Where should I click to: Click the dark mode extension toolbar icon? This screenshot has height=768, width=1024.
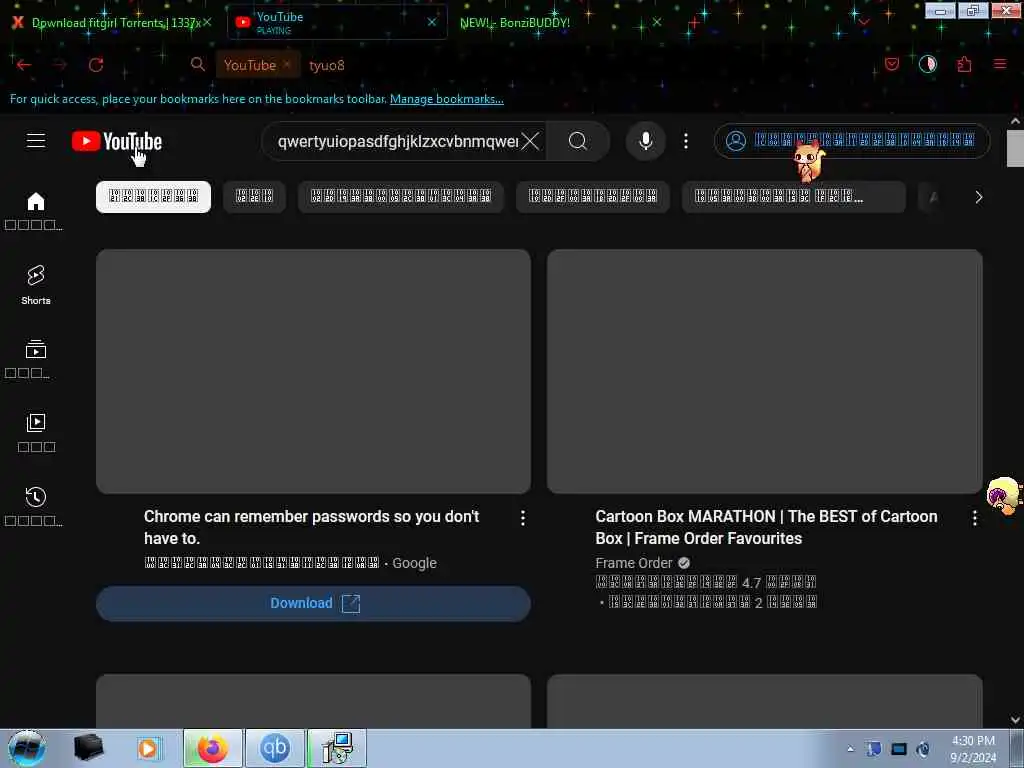(x=928, y=64)
